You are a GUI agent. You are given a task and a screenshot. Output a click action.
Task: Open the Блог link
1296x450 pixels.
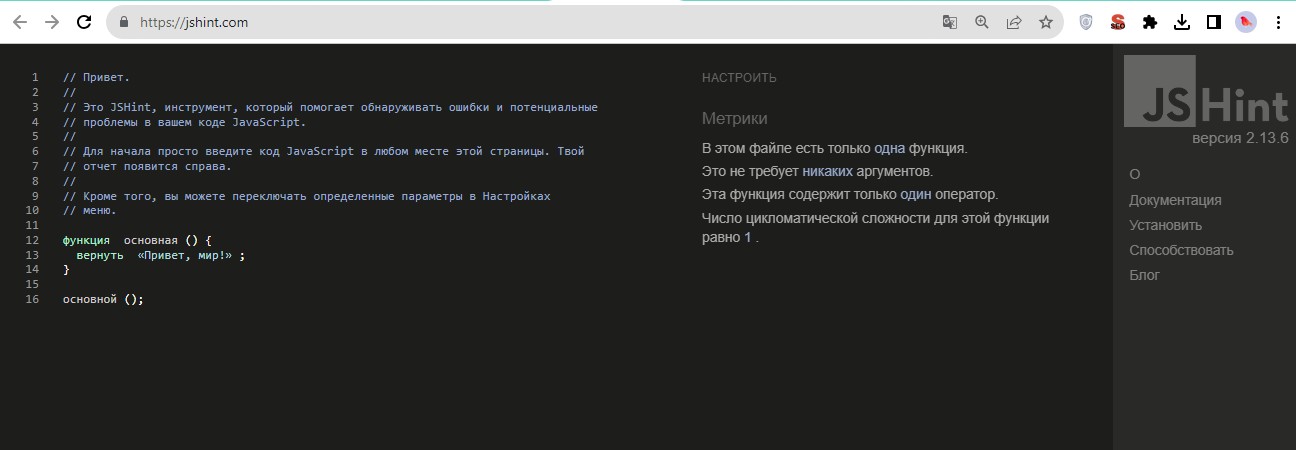(x=1144, y=275)
